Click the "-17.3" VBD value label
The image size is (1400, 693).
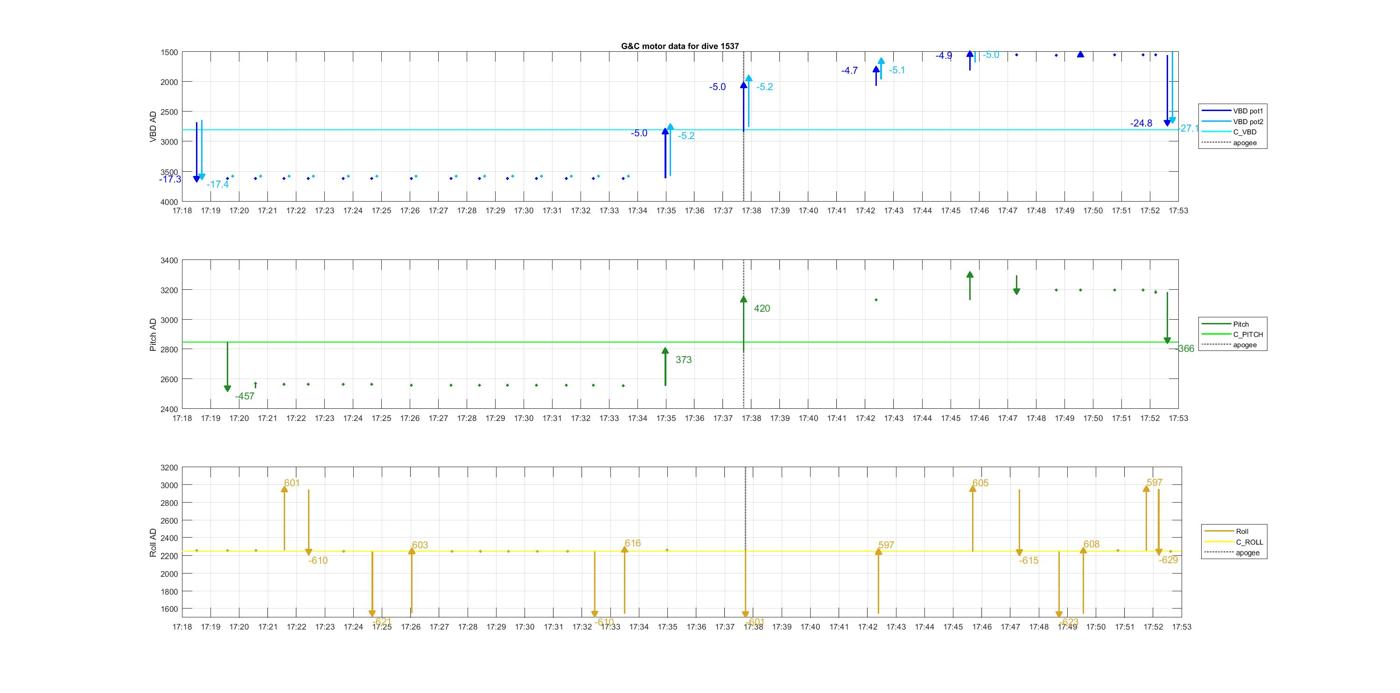(170, 179)
